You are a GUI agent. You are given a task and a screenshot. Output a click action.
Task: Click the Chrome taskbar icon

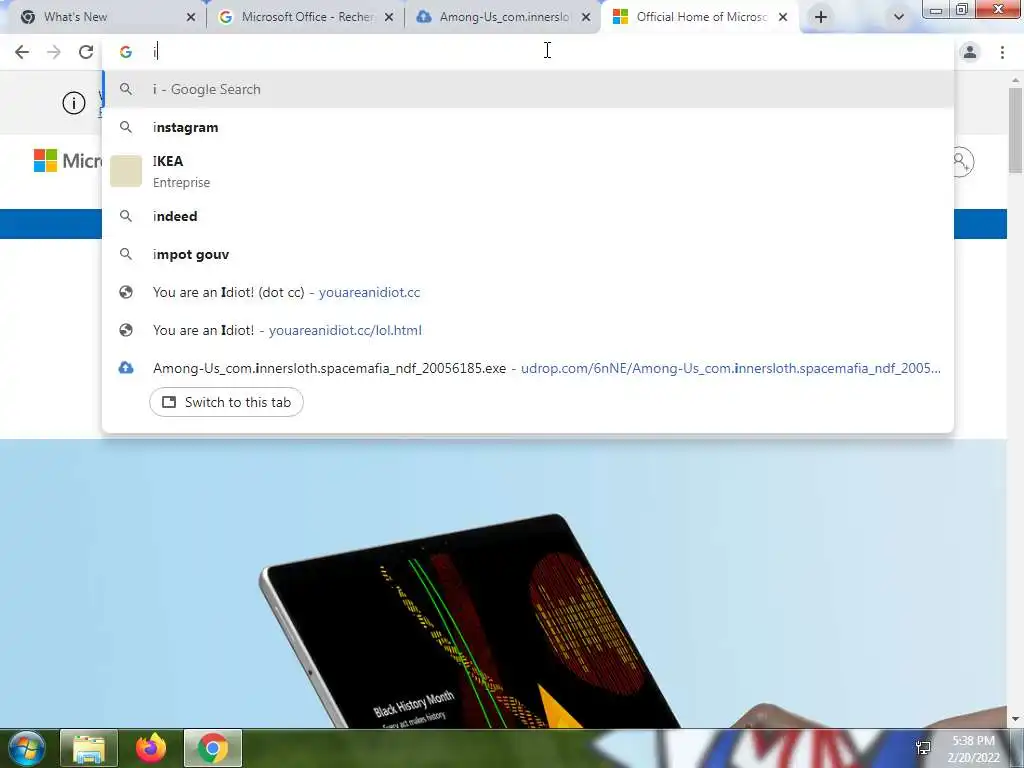213,748
